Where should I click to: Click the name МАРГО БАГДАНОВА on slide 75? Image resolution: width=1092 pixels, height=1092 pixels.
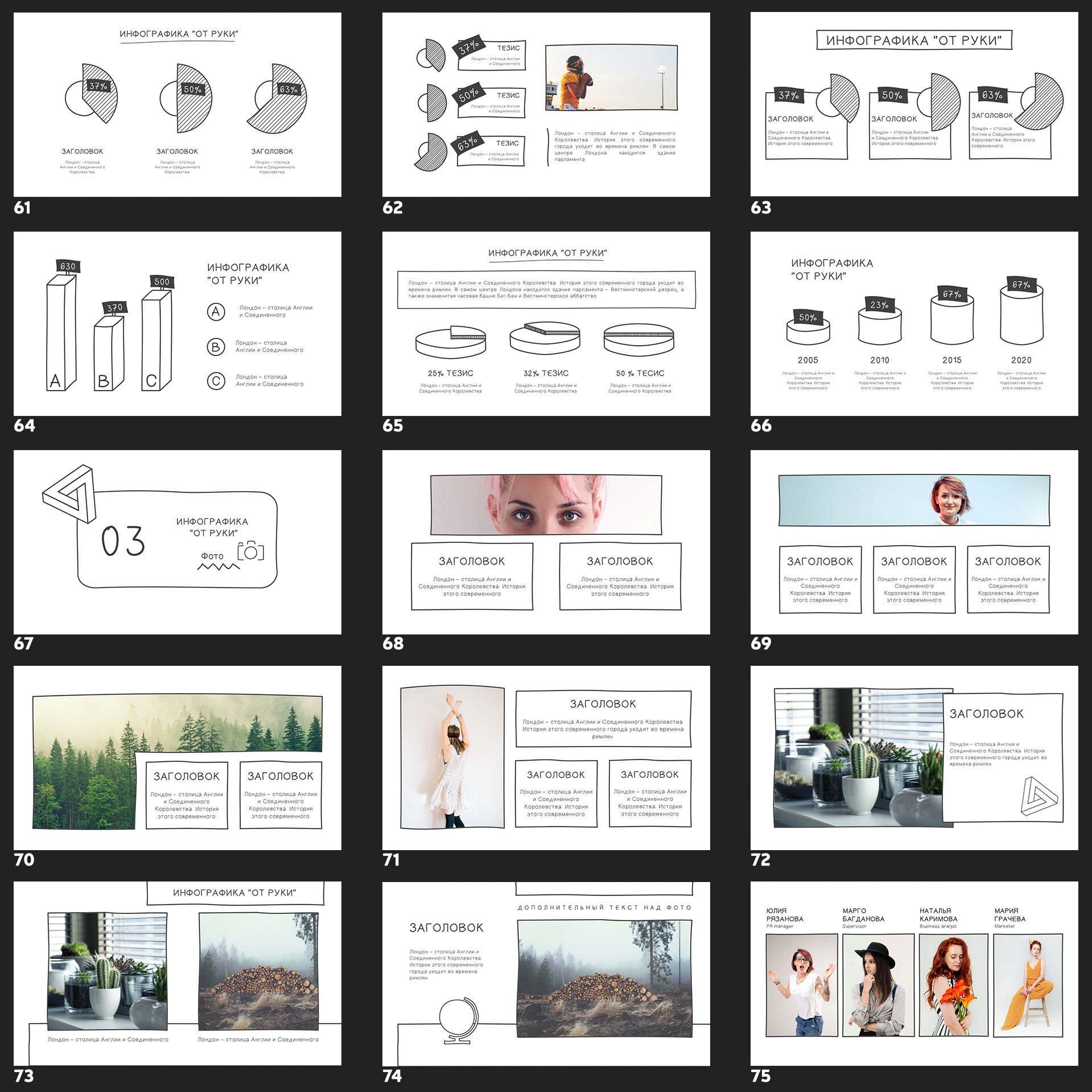click(x=863, y=914)
